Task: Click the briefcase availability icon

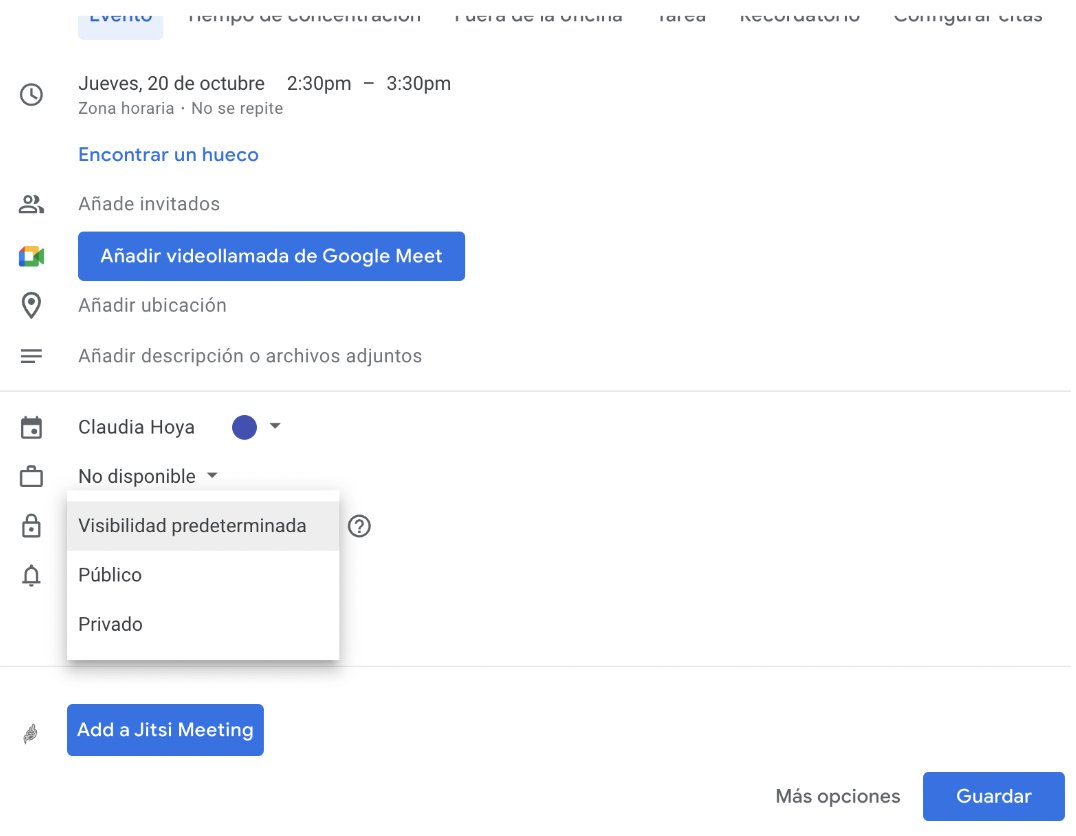Action: click(32, 476)
